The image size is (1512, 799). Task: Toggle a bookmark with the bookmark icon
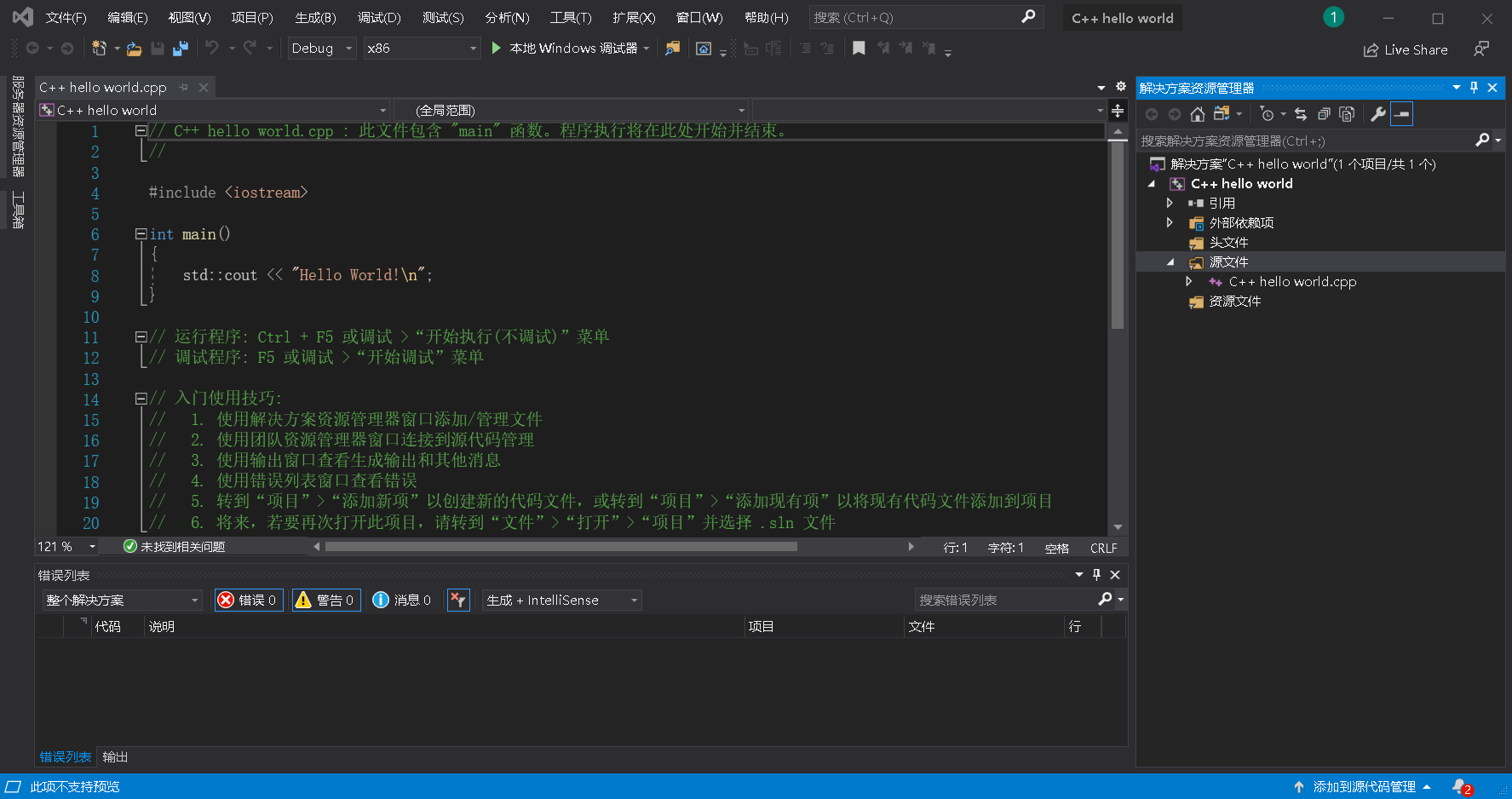click(859, 49)
